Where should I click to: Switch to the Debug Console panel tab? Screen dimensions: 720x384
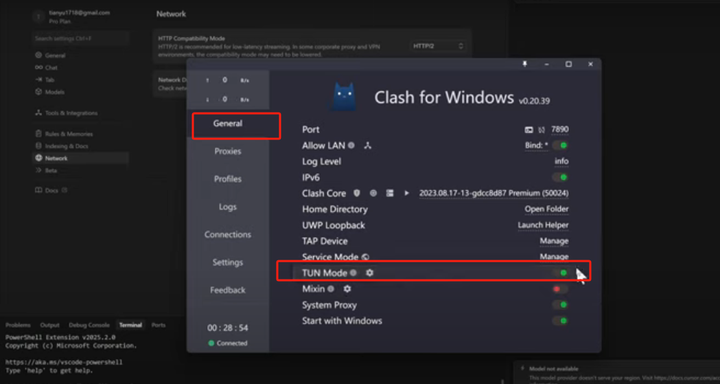89,325
